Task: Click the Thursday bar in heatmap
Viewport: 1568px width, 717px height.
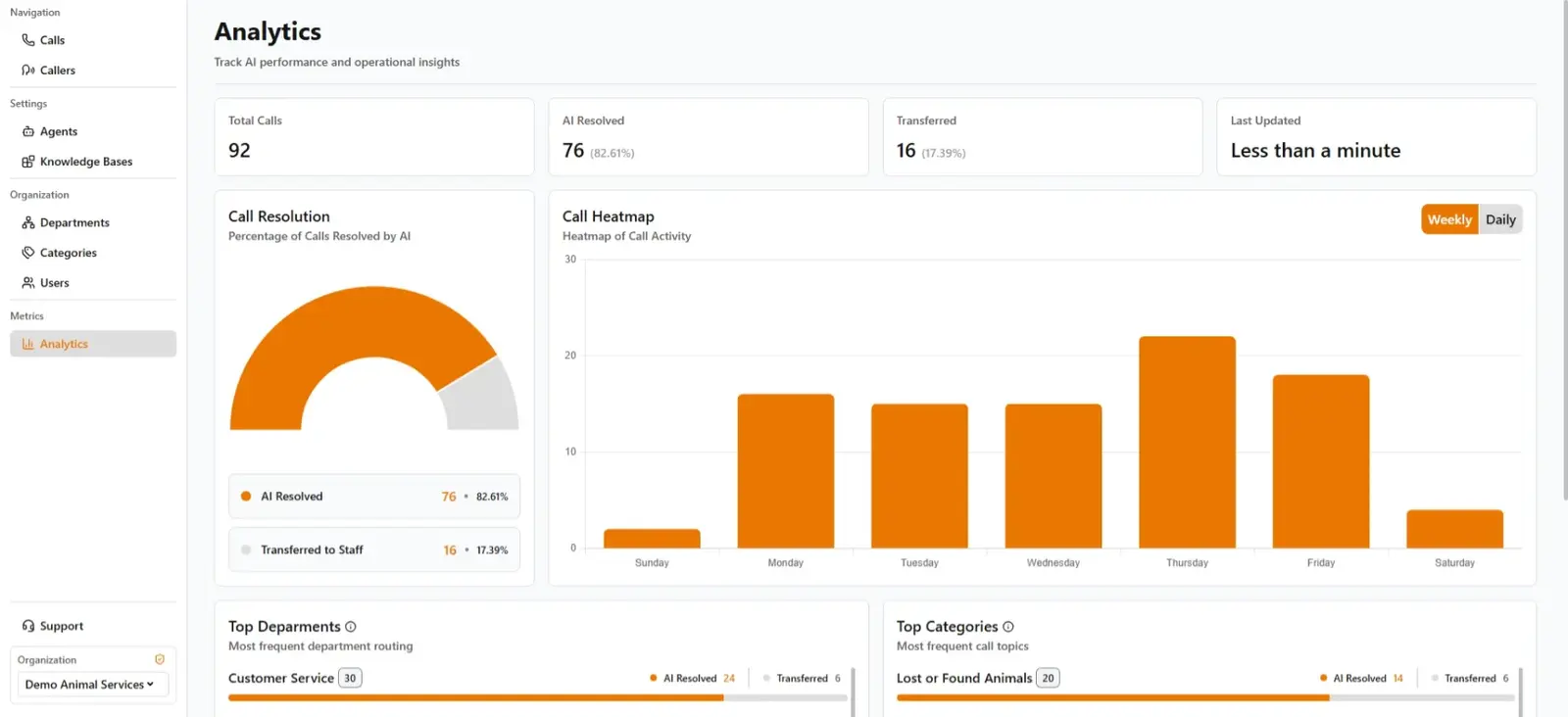Action: 1187,442
